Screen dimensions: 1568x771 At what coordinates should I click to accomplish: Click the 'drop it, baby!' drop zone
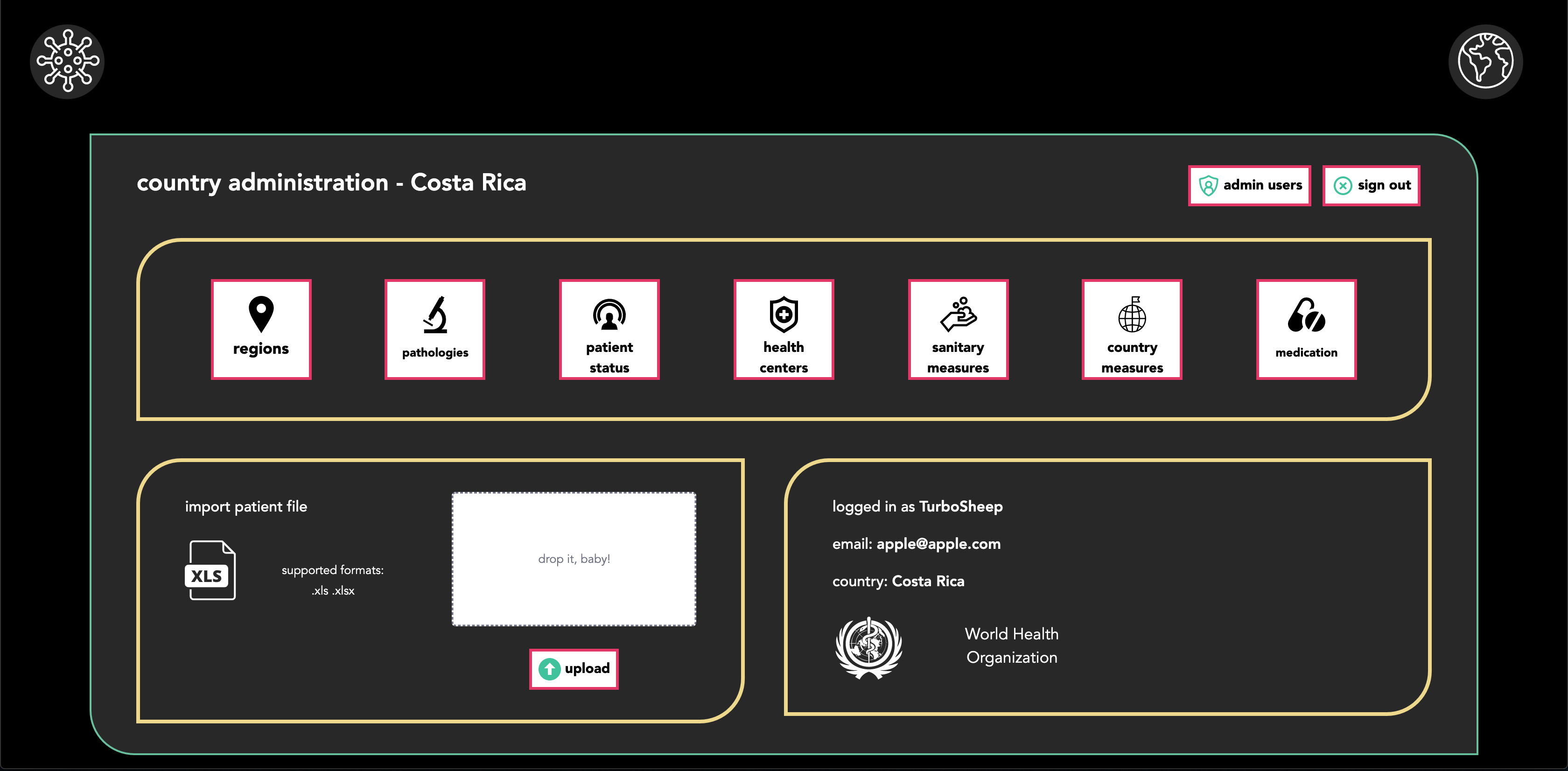[574, 559]
